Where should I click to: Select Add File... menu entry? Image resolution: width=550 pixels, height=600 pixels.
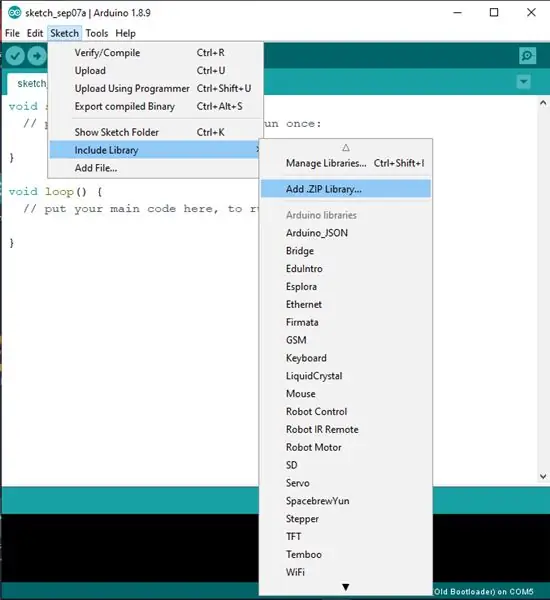(x=155, y=168)
